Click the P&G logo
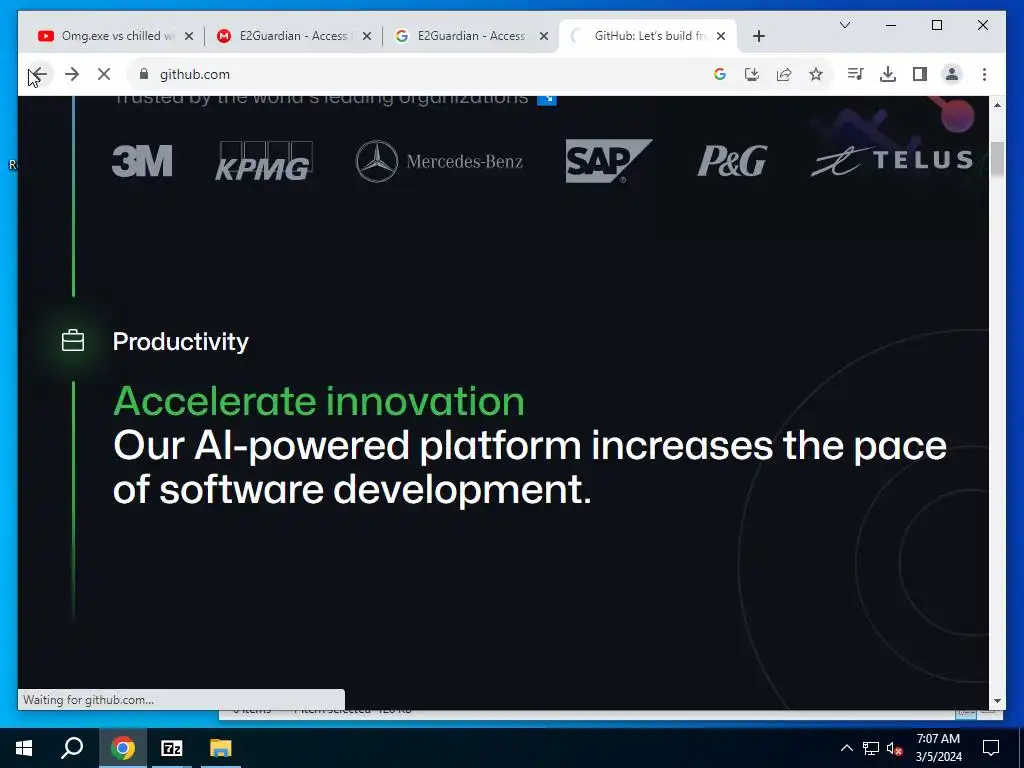 pyautogui.click(x=732, y=161)
